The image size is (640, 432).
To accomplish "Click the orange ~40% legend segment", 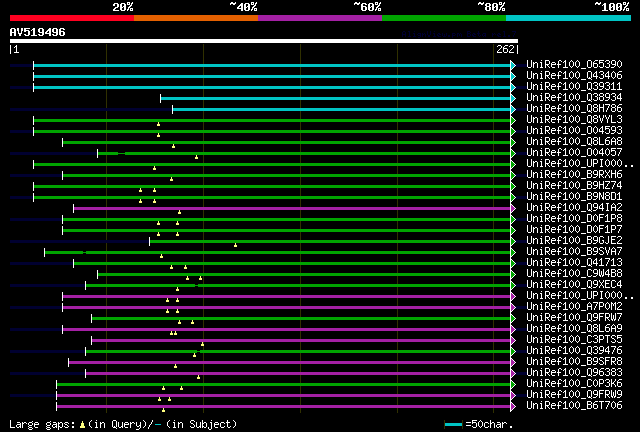I will point(196,18).
